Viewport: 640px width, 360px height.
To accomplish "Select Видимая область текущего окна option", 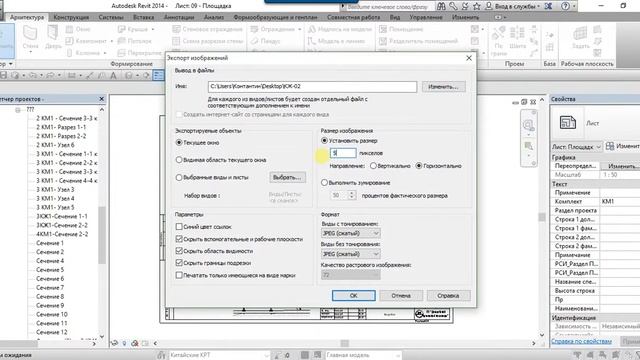I will click(x=179, y=160).
